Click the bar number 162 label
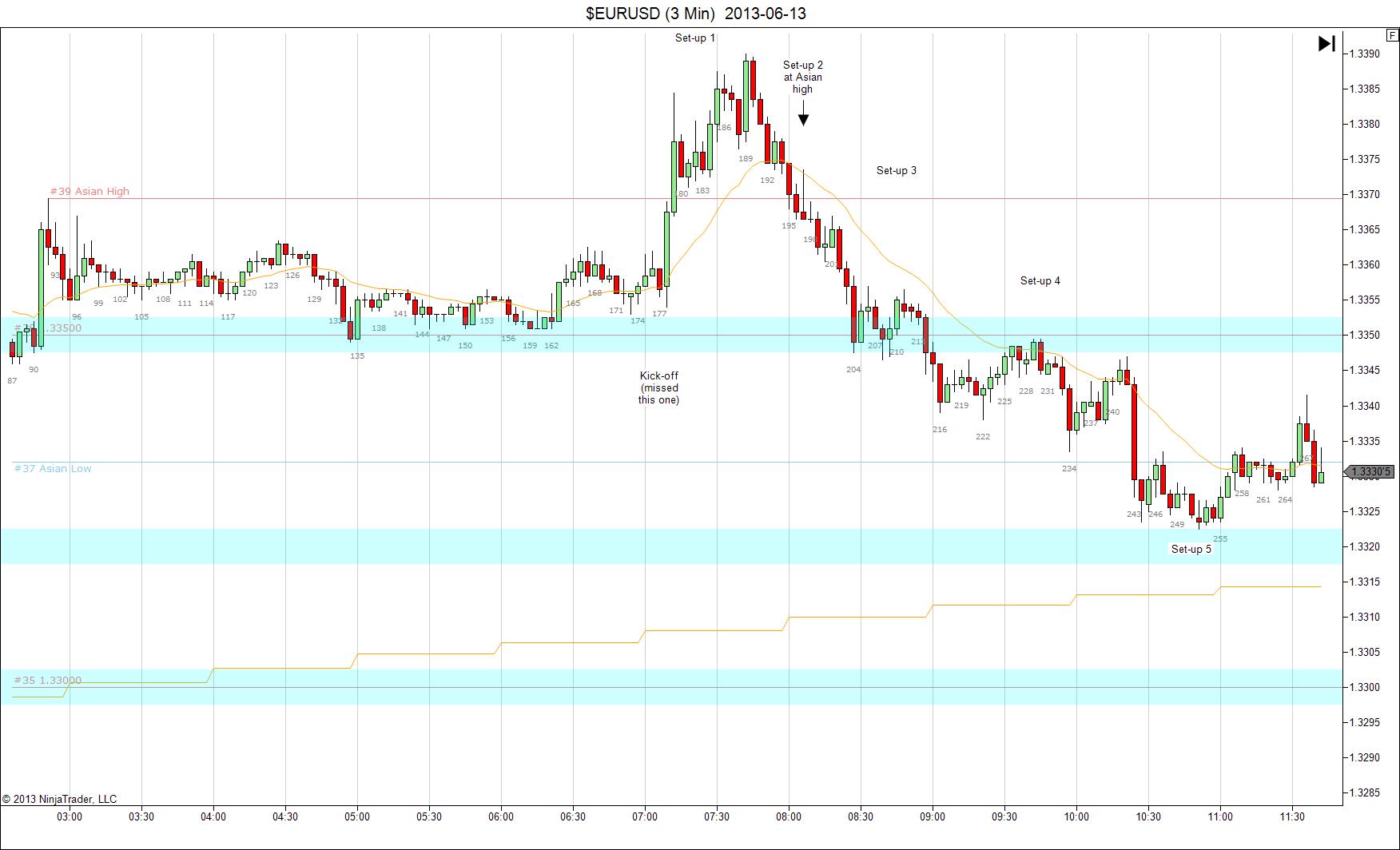This screenshot has width=1400, height=850. 551,346
